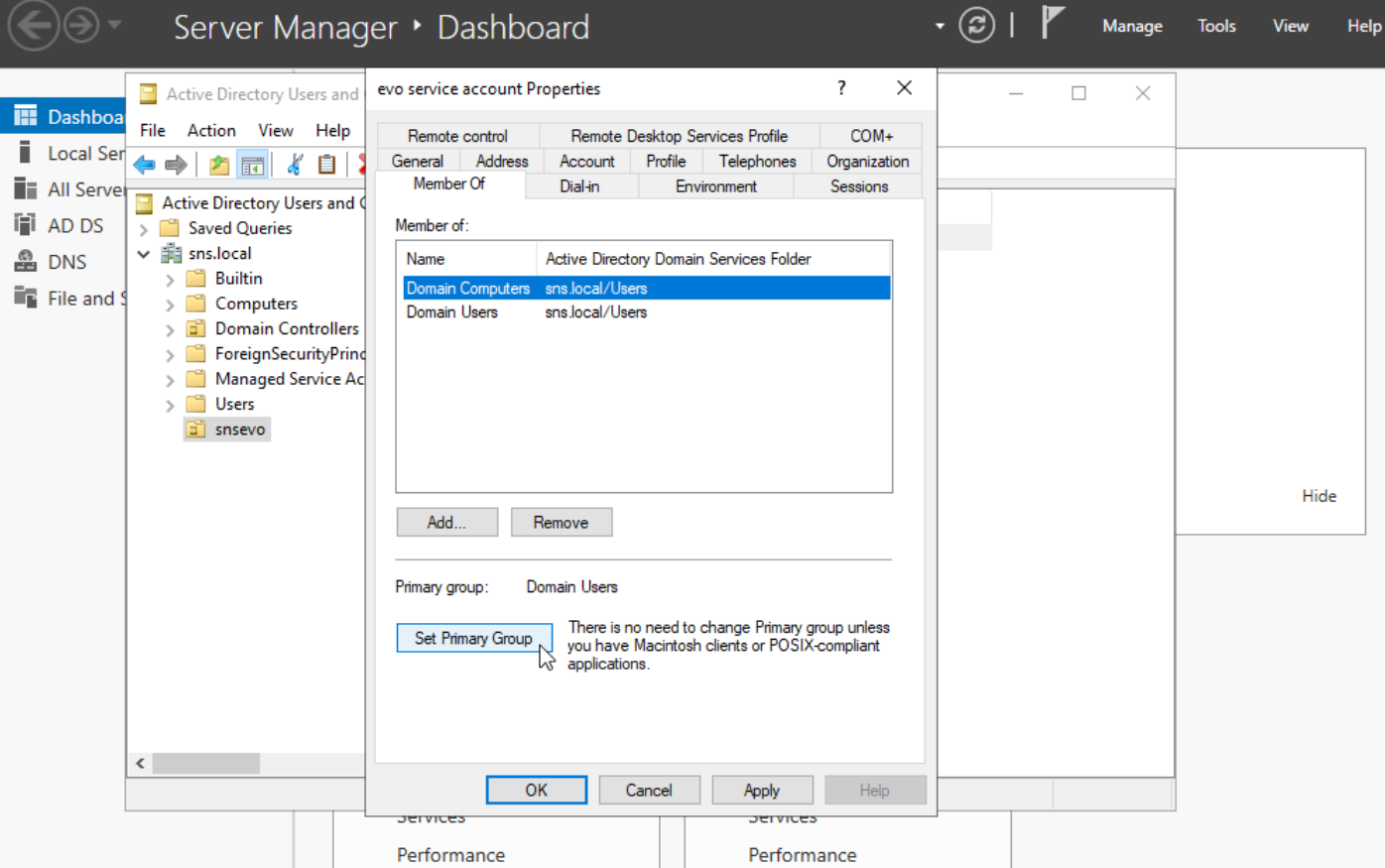Open the View menu in ADUC
This screenshot has height=868, width=1385.
coord(276,130)
